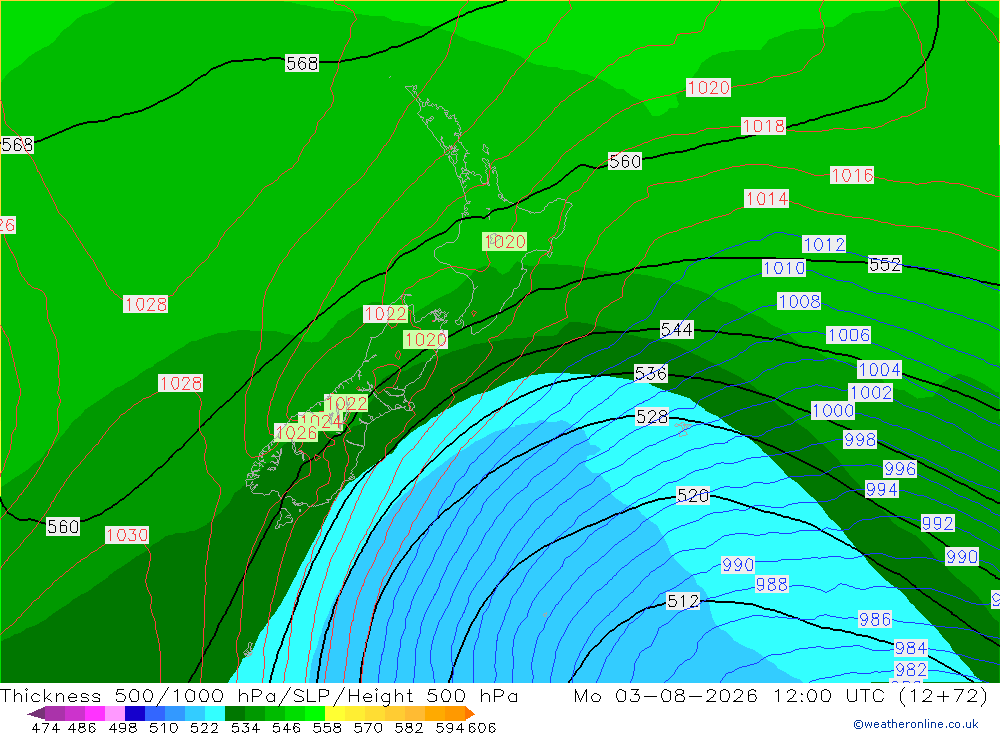Click the blue 998 isobar label
Viewport: 1000px width, 733px height.
pos(860,440)
